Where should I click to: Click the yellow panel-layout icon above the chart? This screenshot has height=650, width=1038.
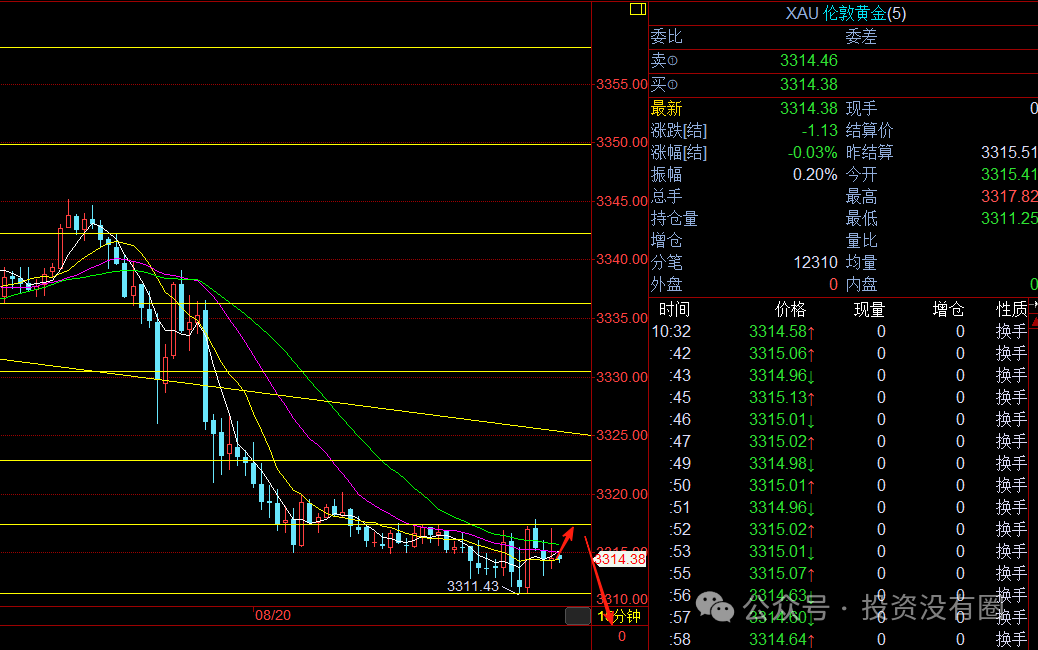[x=637, y=9]
